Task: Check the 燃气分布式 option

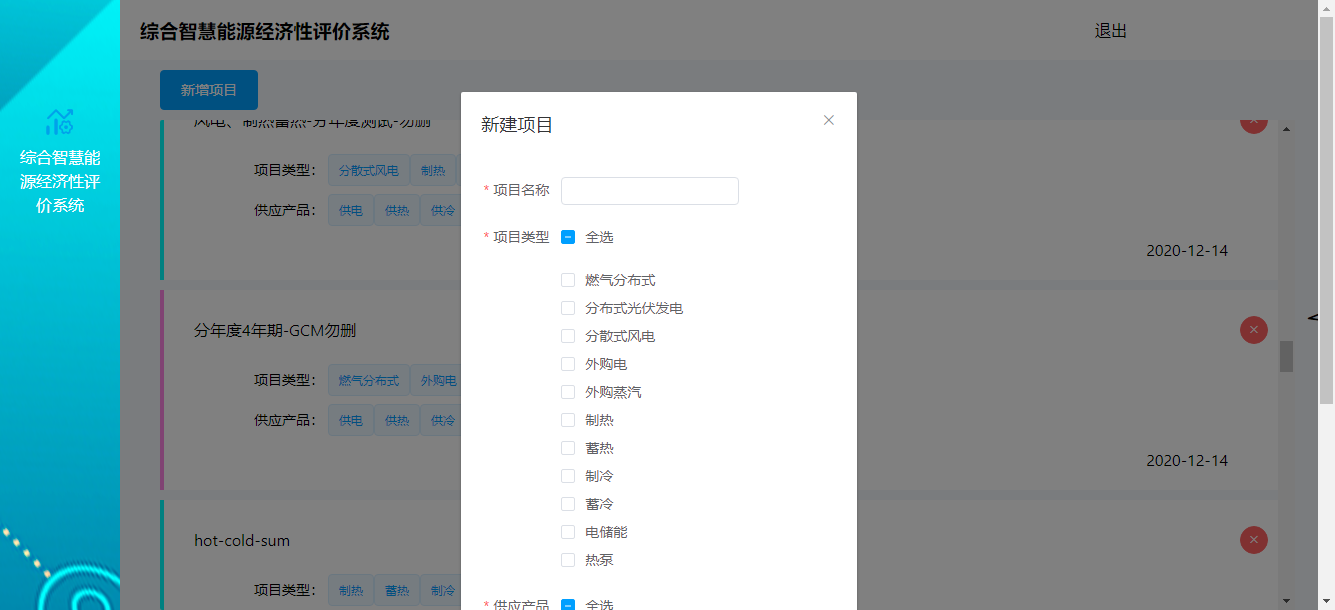Action: point(568,280)
